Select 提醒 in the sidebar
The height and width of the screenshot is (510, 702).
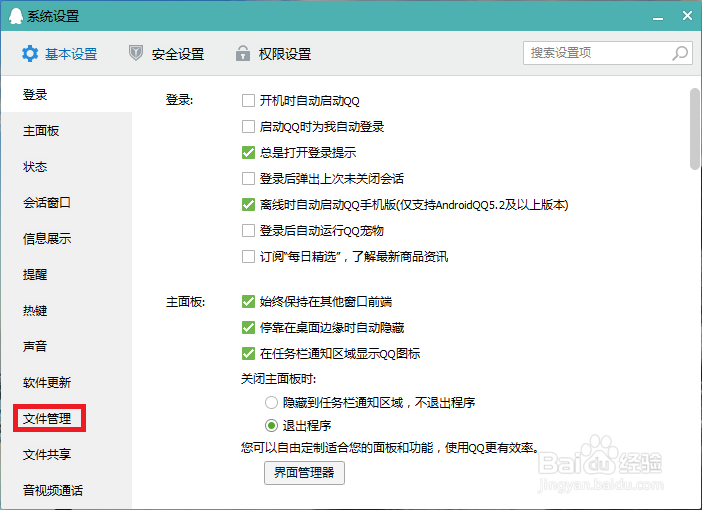[67, 274]
